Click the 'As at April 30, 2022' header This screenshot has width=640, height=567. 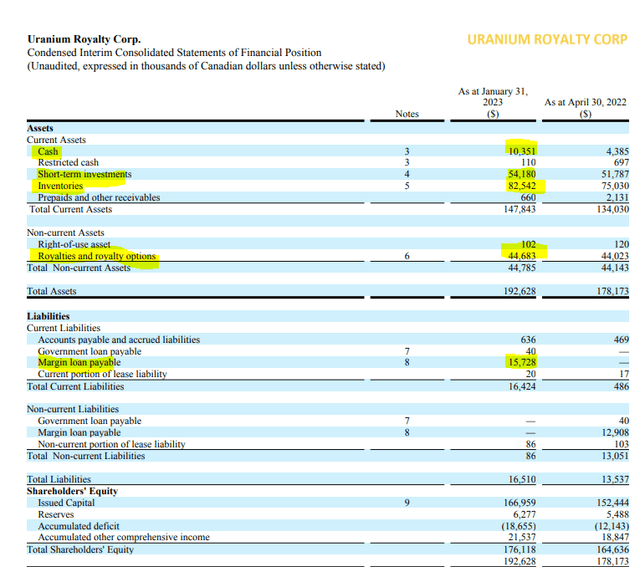tap(585, 102)
